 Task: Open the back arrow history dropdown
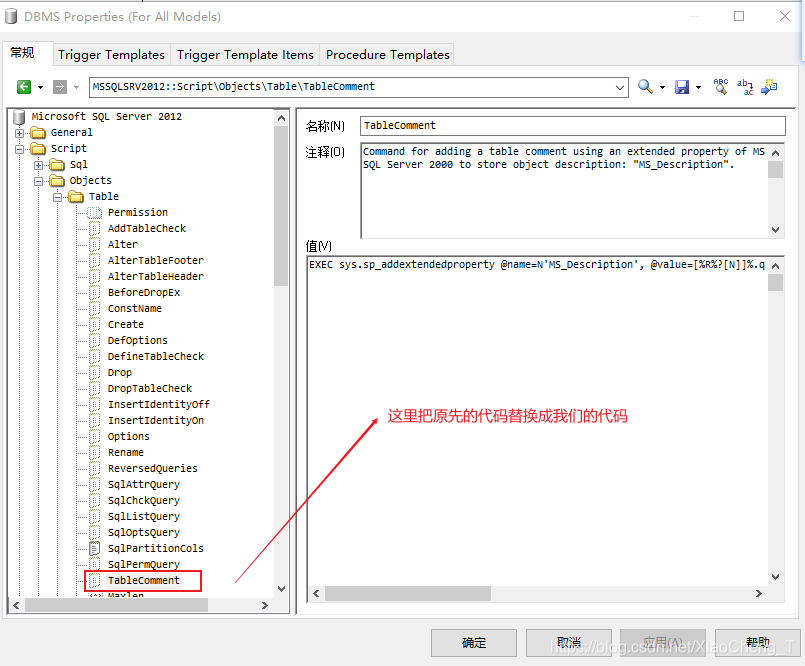pos(41,87)
